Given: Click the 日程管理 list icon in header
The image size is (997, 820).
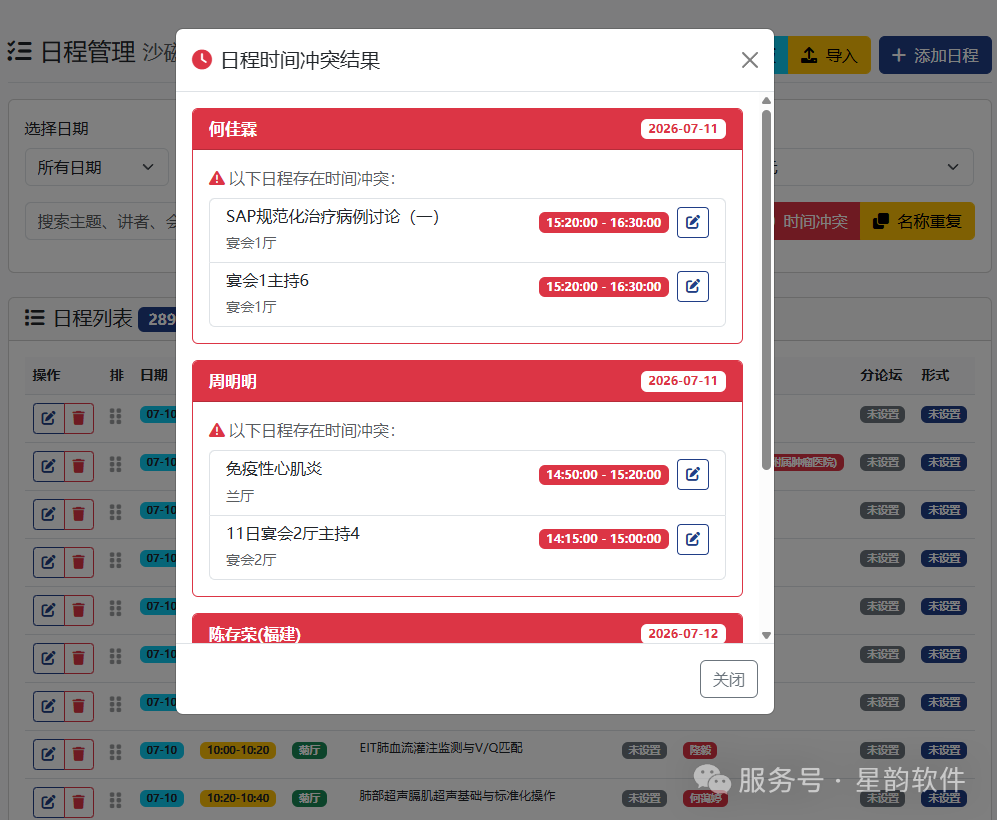Looking at the screenshot, I should pos(20,51).
